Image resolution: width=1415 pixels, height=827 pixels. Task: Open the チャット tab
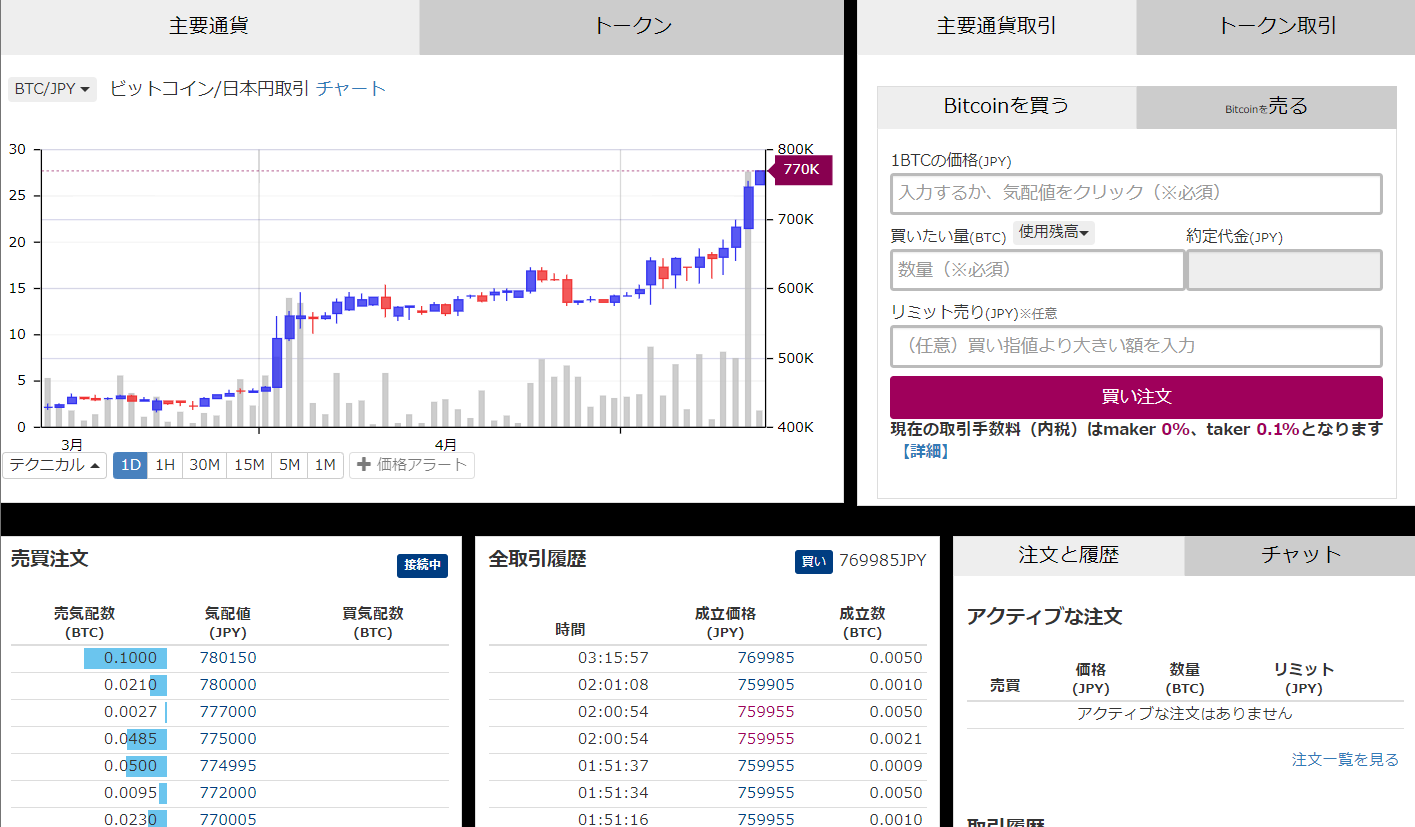pyautogui.click(x=1300, y=555)
